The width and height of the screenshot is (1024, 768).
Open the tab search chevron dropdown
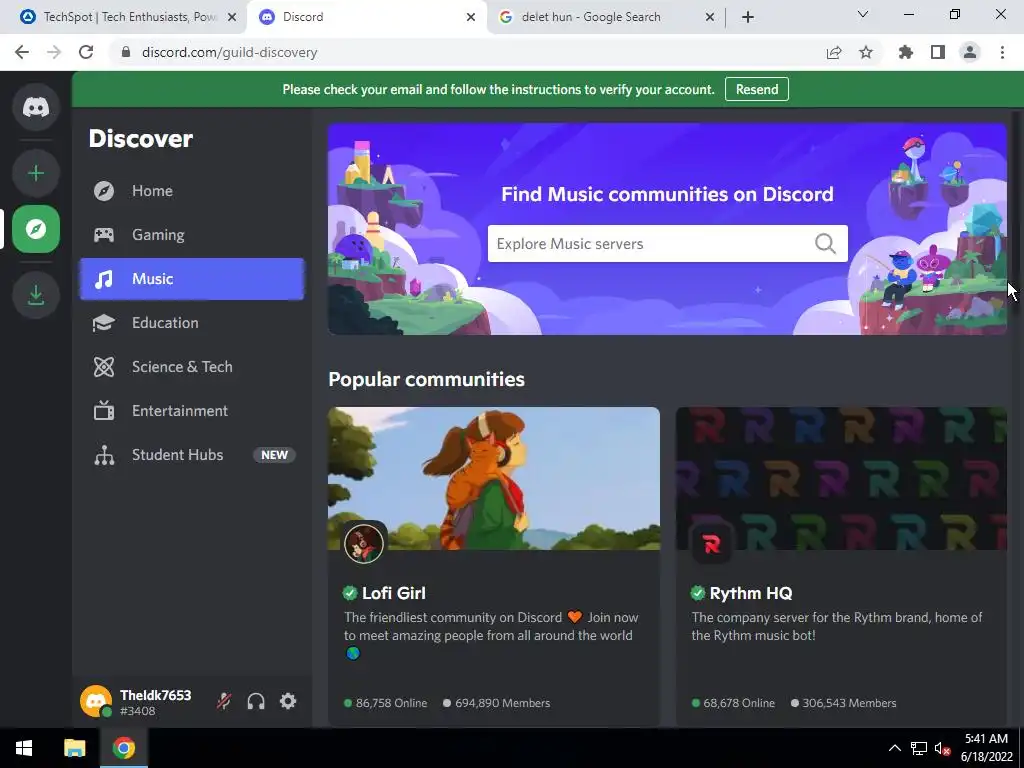tap(863, 14)
